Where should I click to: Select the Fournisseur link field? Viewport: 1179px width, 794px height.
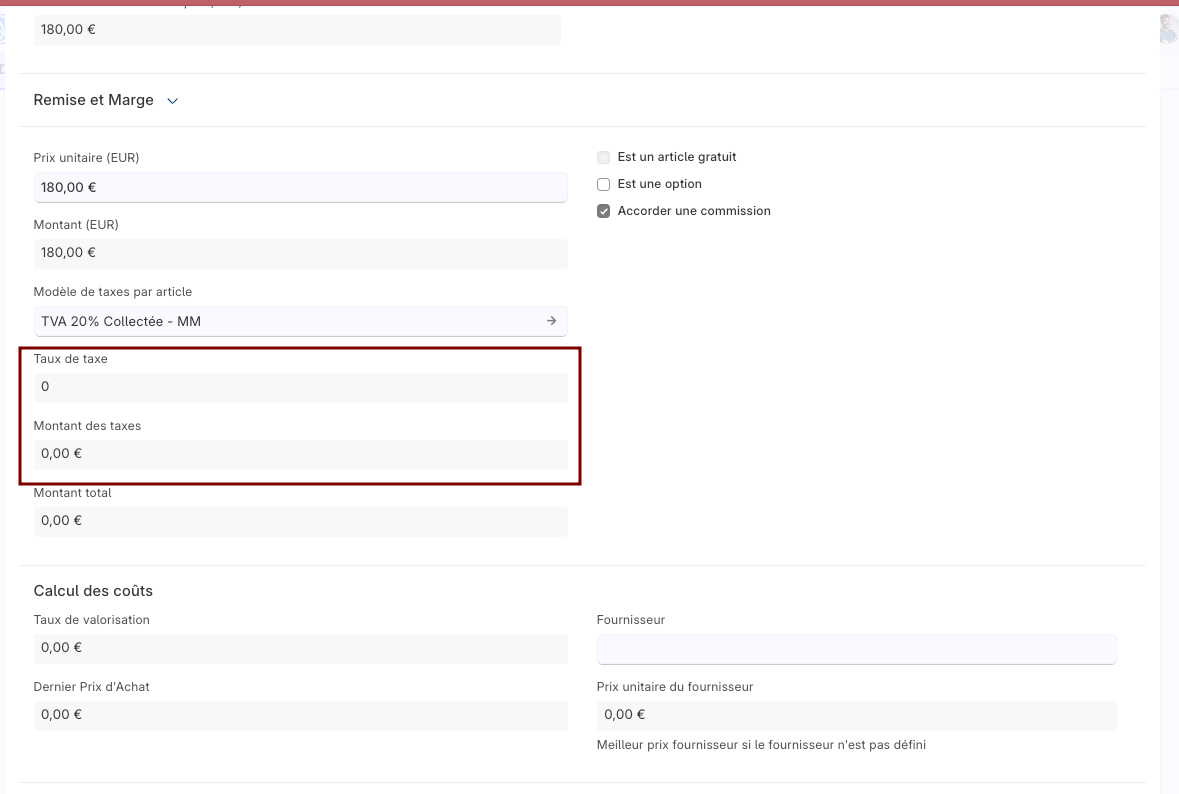click(855, 648)
